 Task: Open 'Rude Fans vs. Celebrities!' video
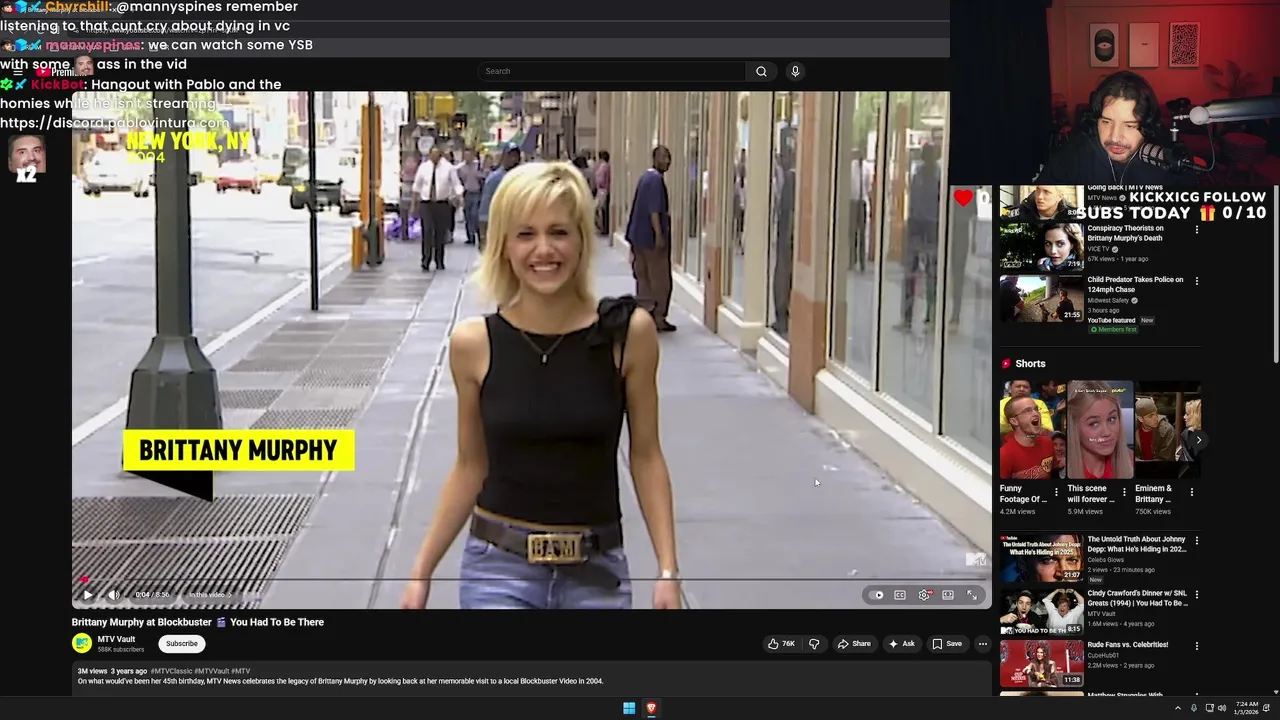click(x=1128, y=645)
